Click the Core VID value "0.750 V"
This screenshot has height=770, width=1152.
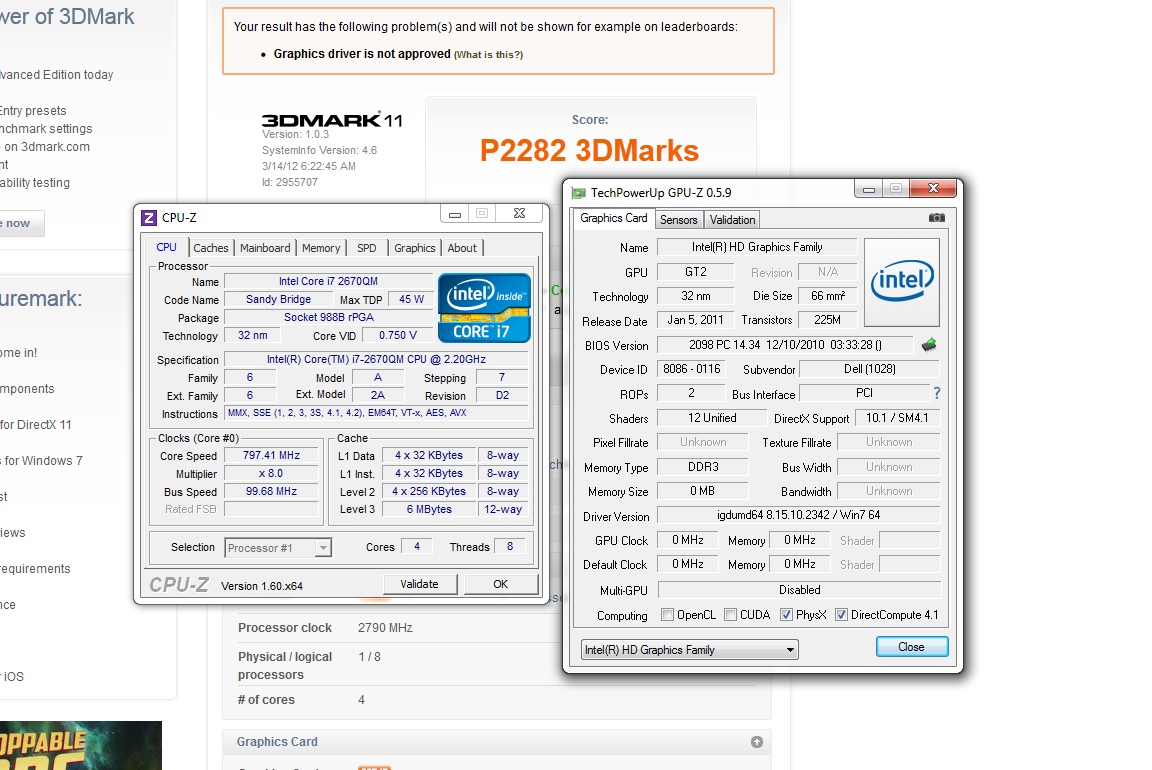coord(398,335)
